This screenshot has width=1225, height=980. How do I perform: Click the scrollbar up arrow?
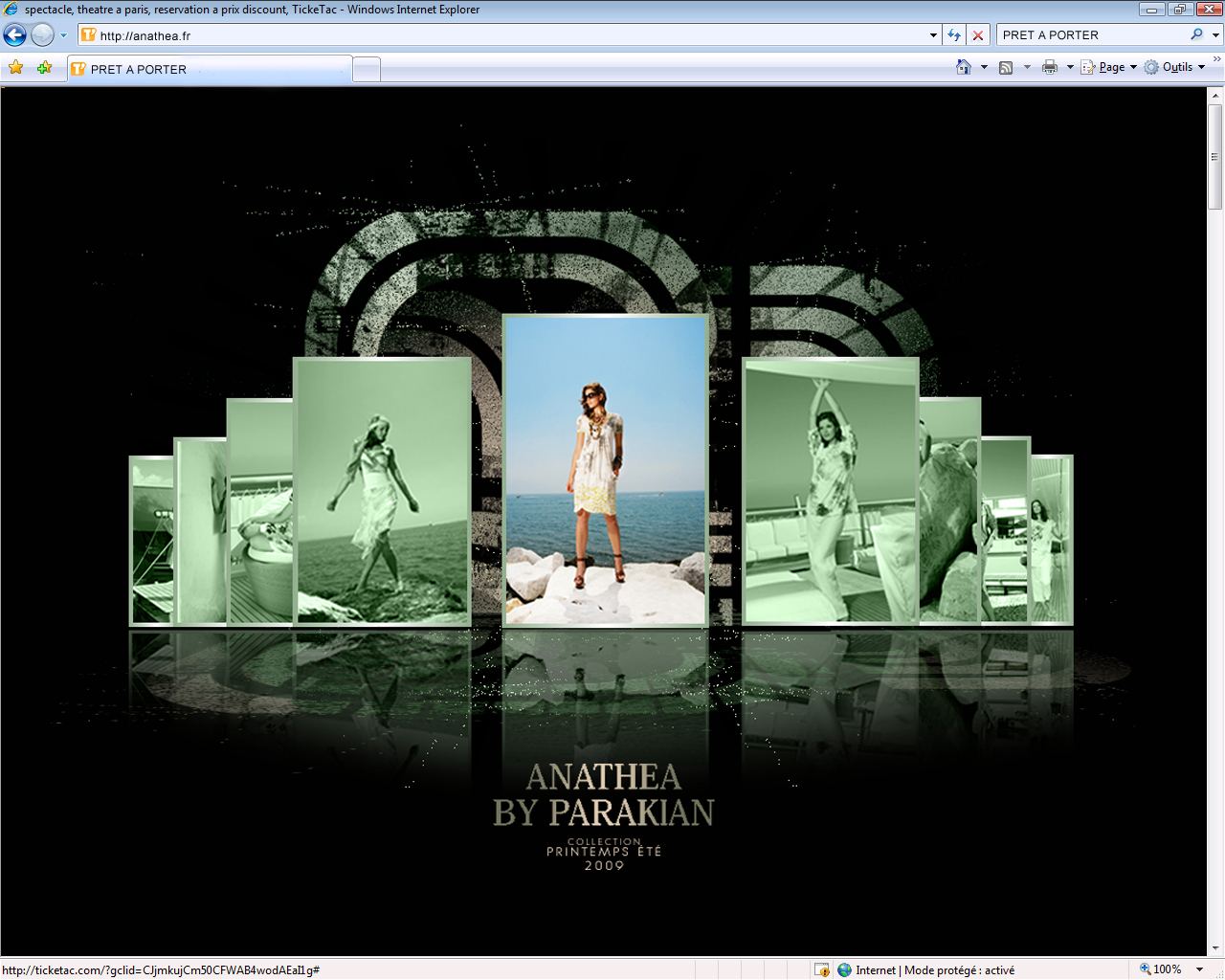pyautogui.click(x=1215, y=96)
